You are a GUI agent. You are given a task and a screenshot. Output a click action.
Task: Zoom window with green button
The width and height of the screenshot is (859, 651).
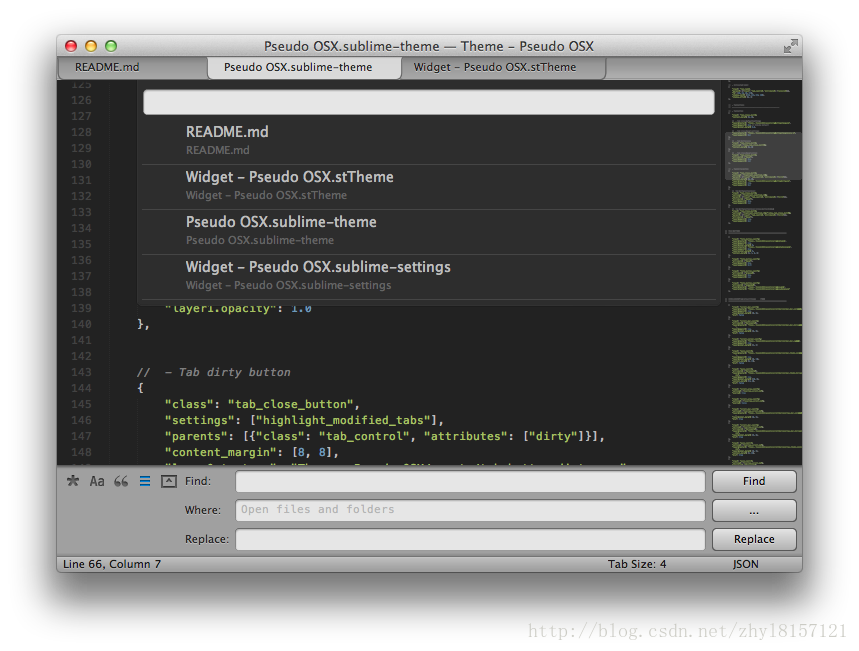pyautogui.click(x=111, y=46)
